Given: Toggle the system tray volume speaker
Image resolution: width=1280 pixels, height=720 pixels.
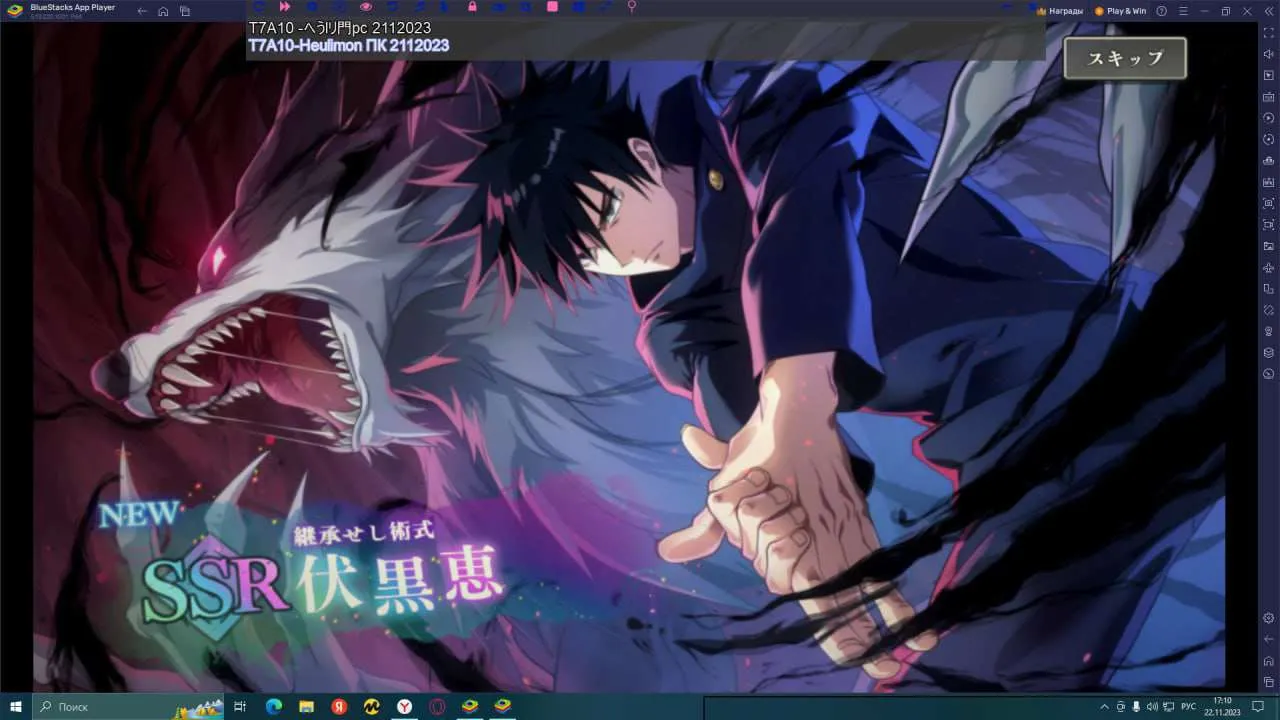Looking at the screenshot, I should [x=1153, y=707].
